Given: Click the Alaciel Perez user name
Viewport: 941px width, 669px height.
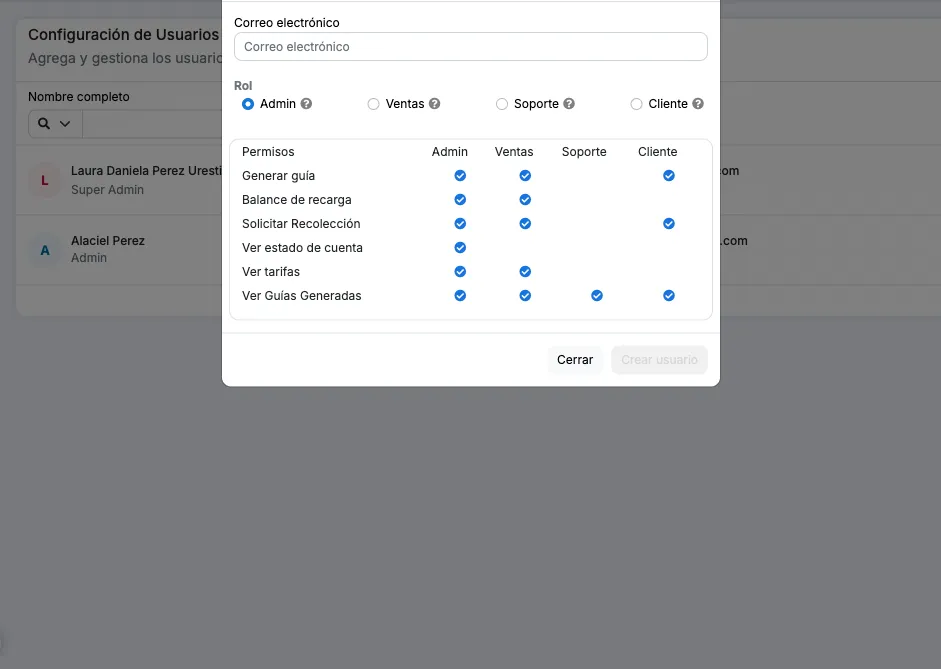Looking at the screenshot, I should point(108,241).
